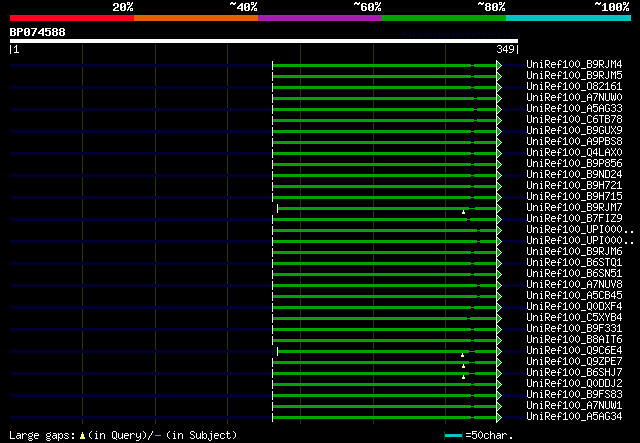Click the green alignment bar for Q0DXF4

[385, 307]
